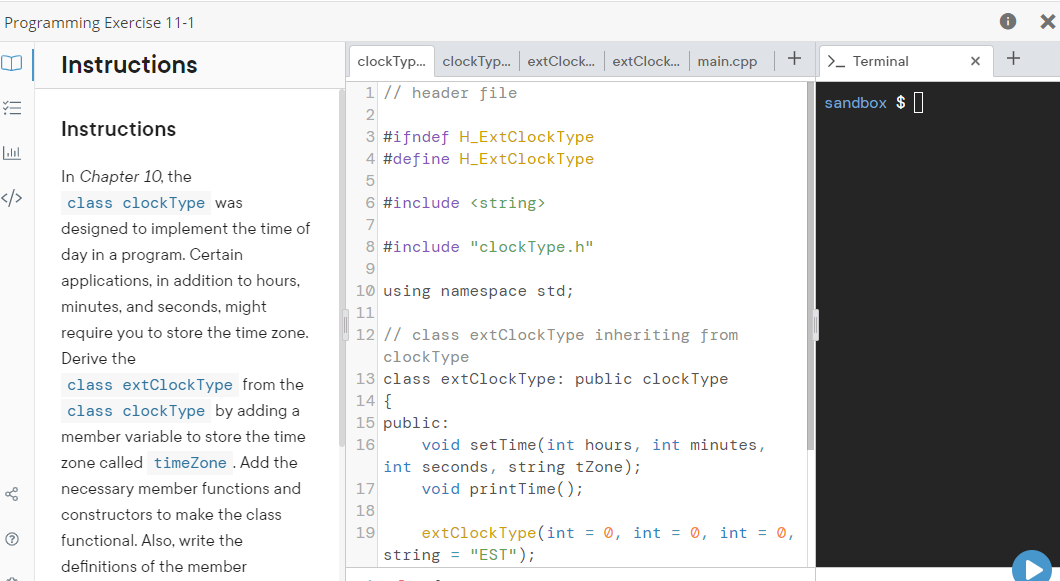
Task: Click the 'class extClockType' term in instructions
Action: (149, 385)
